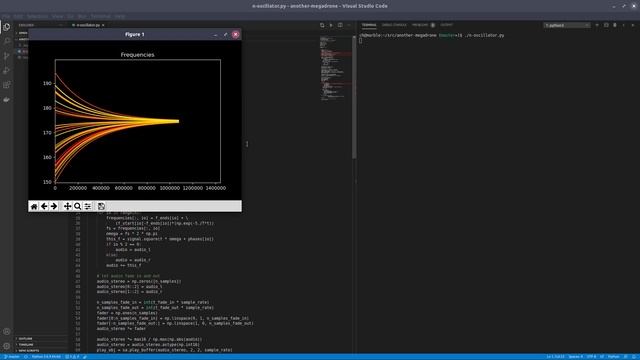Open Manage gear icon in activity bar
Image resolution: width=640 pixels, height=360 pixels.
click(x=7, y=346)
